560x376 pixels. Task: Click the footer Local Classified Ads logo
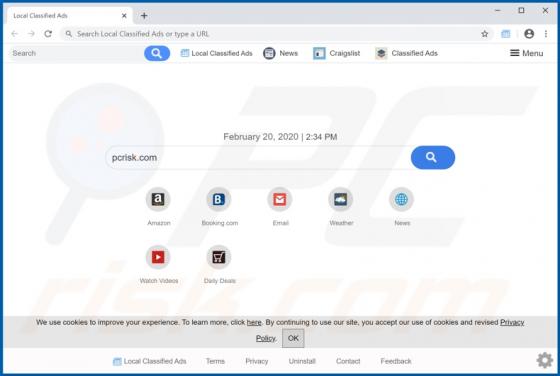(x=150, y=361)
